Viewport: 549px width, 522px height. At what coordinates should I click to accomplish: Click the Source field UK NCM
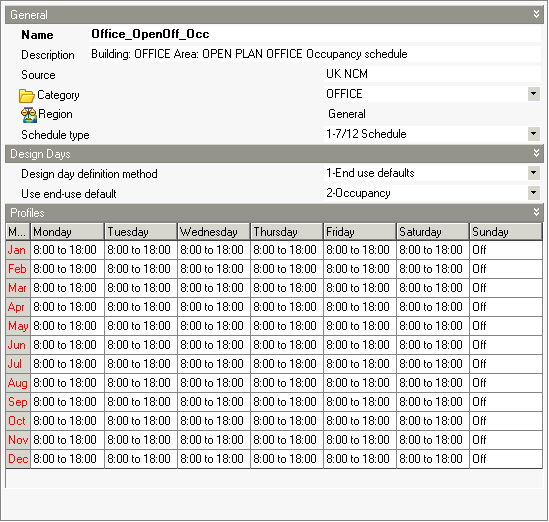pyautogui.click(x=432, y=74)
